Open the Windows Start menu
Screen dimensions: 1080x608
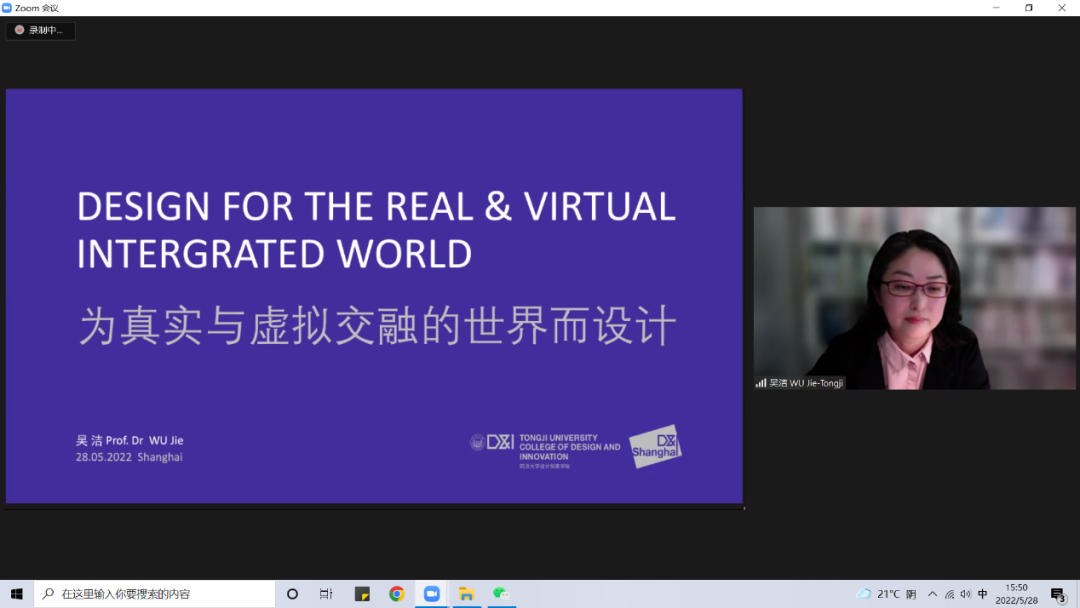click(x=17, y=594)
